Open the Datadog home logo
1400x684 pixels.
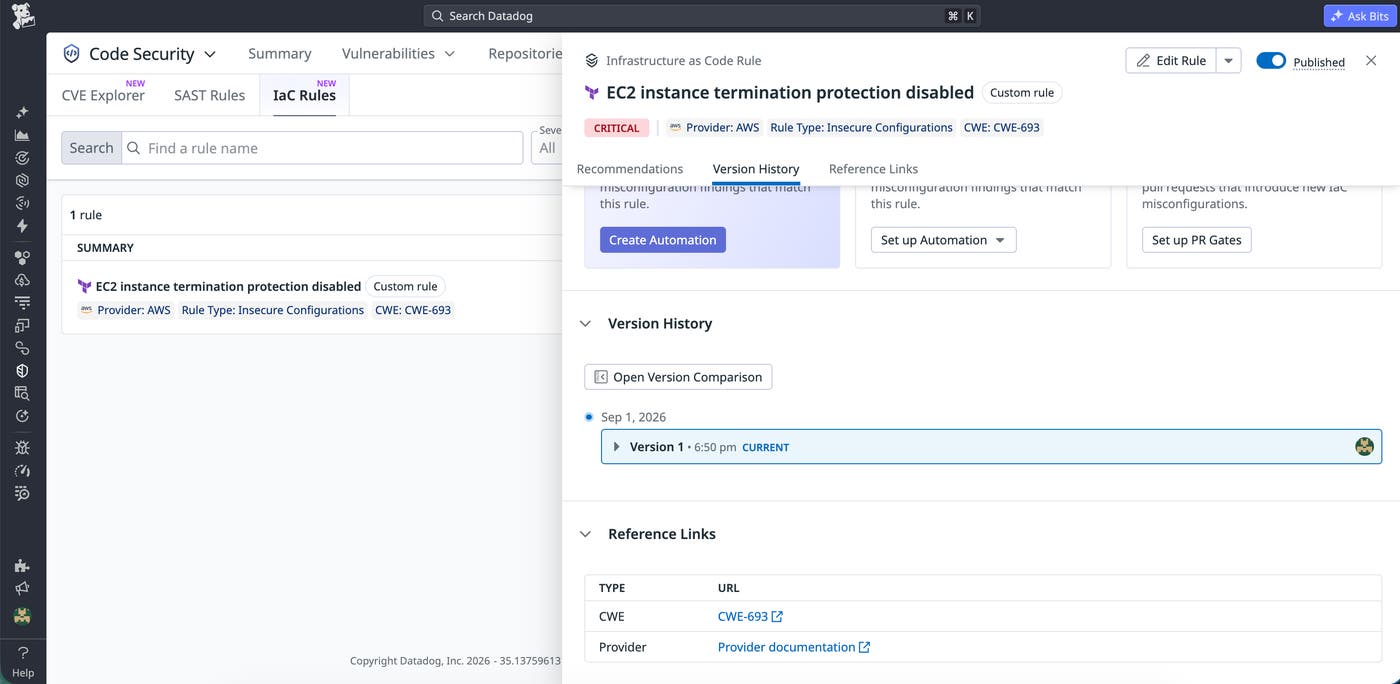click(22, 16)
